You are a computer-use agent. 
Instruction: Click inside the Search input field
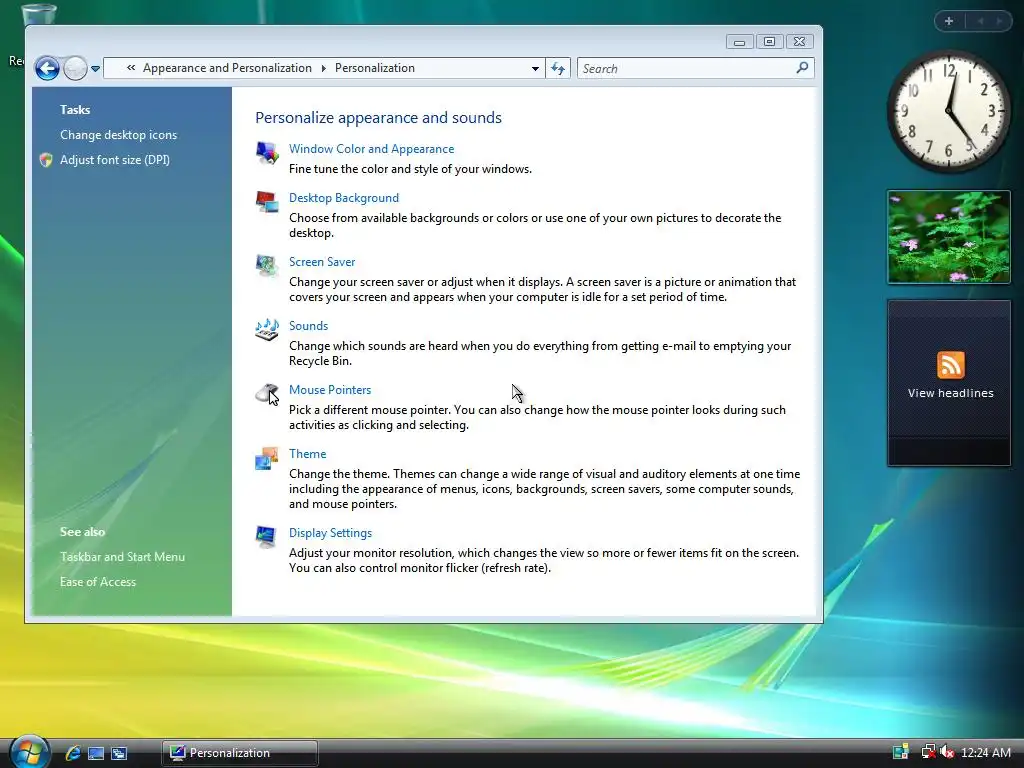tap(686, 68)
